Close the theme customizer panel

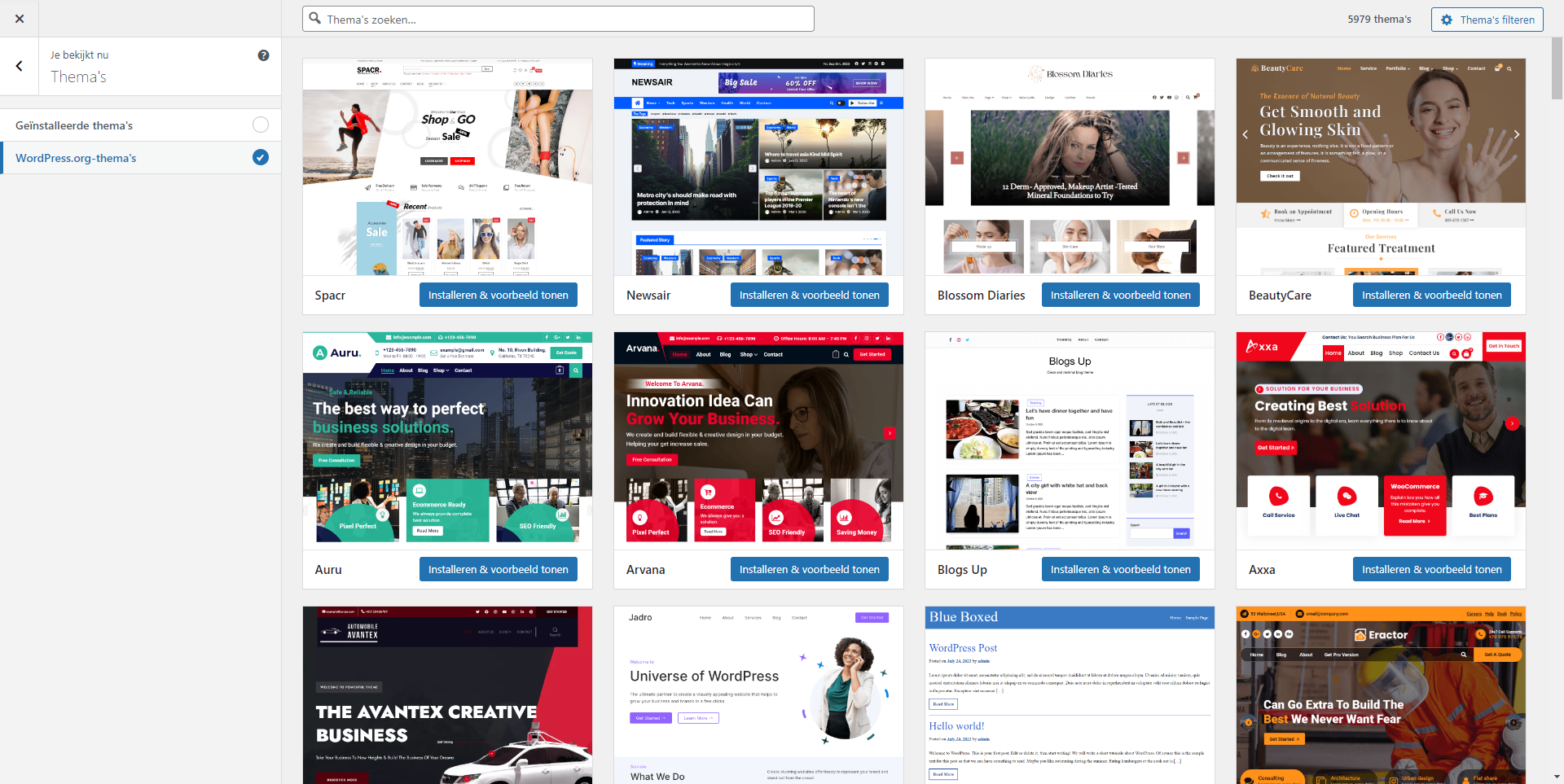click(x=20, y=19)
